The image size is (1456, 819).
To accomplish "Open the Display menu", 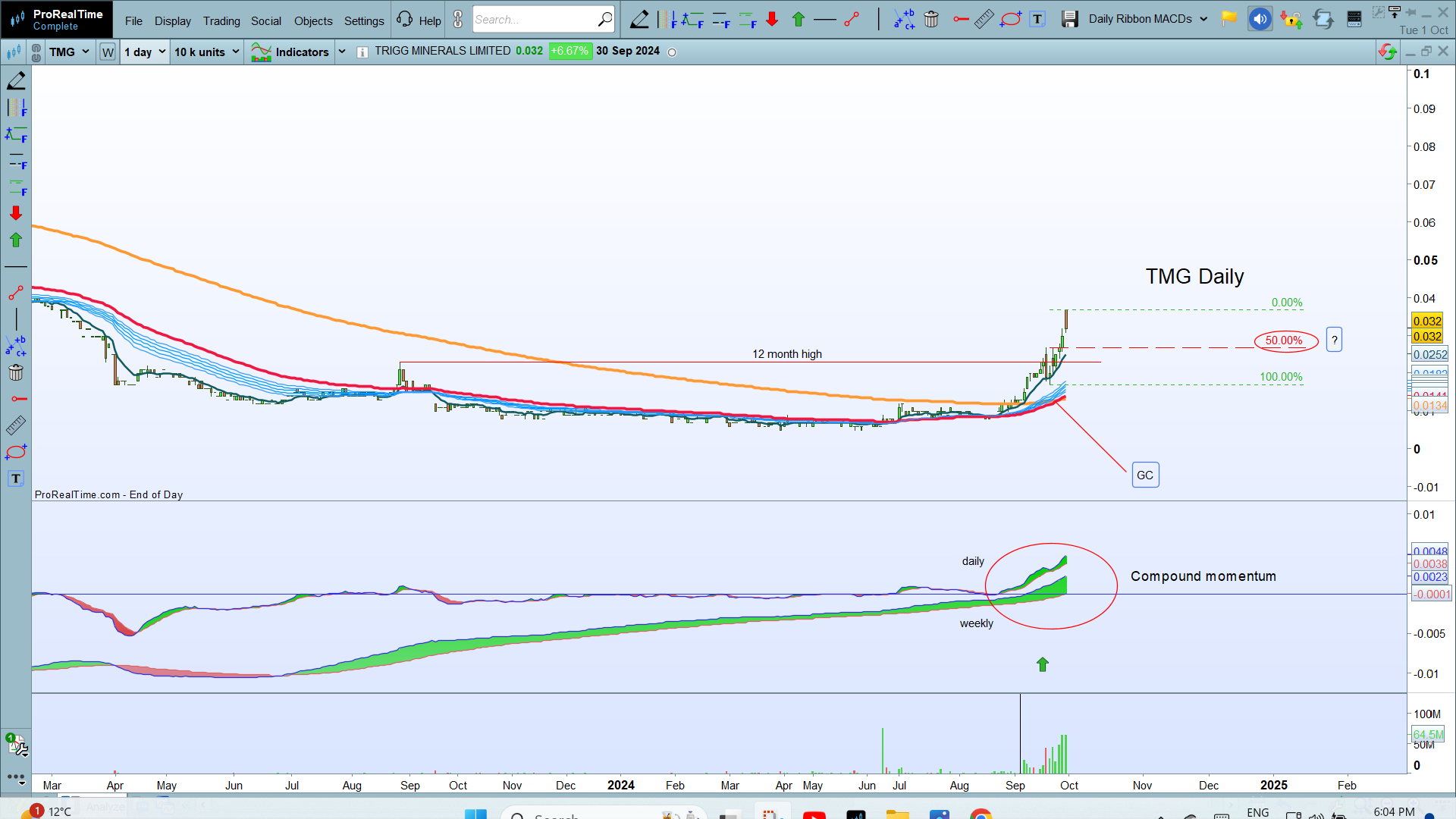I will point(173,21).
